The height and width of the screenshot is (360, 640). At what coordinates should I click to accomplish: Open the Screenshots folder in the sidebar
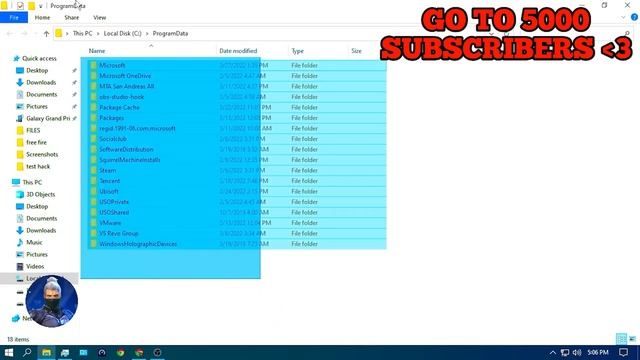point(42,155)
